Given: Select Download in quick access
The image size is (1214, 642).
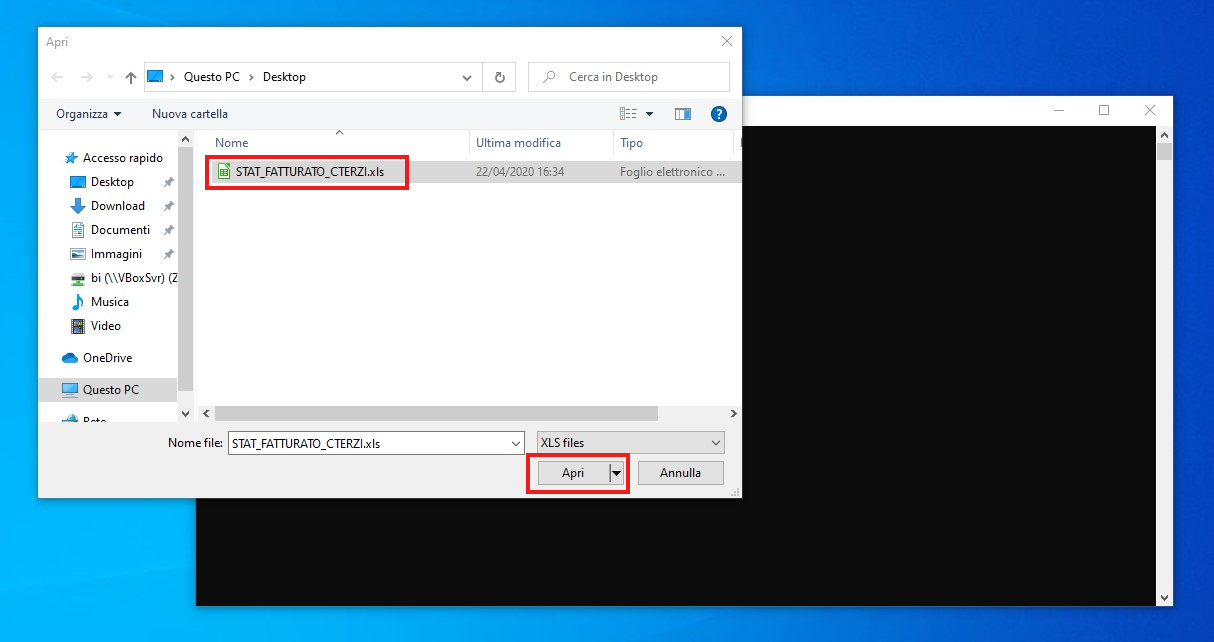Looking at the screenshot, I should tap(117, 206).
